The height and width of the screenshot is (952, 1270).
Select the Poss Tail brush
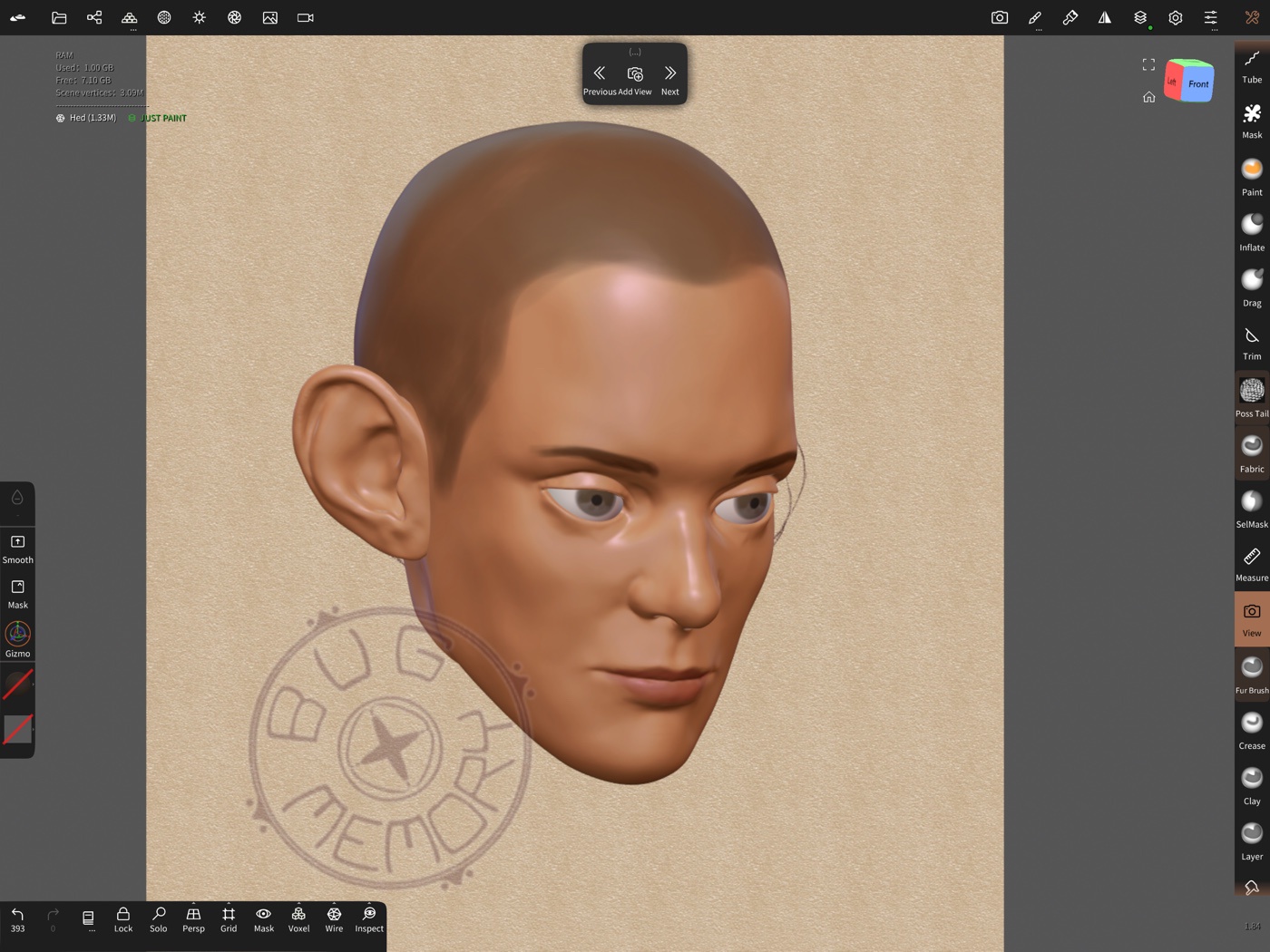click(x=1252, y=398)
